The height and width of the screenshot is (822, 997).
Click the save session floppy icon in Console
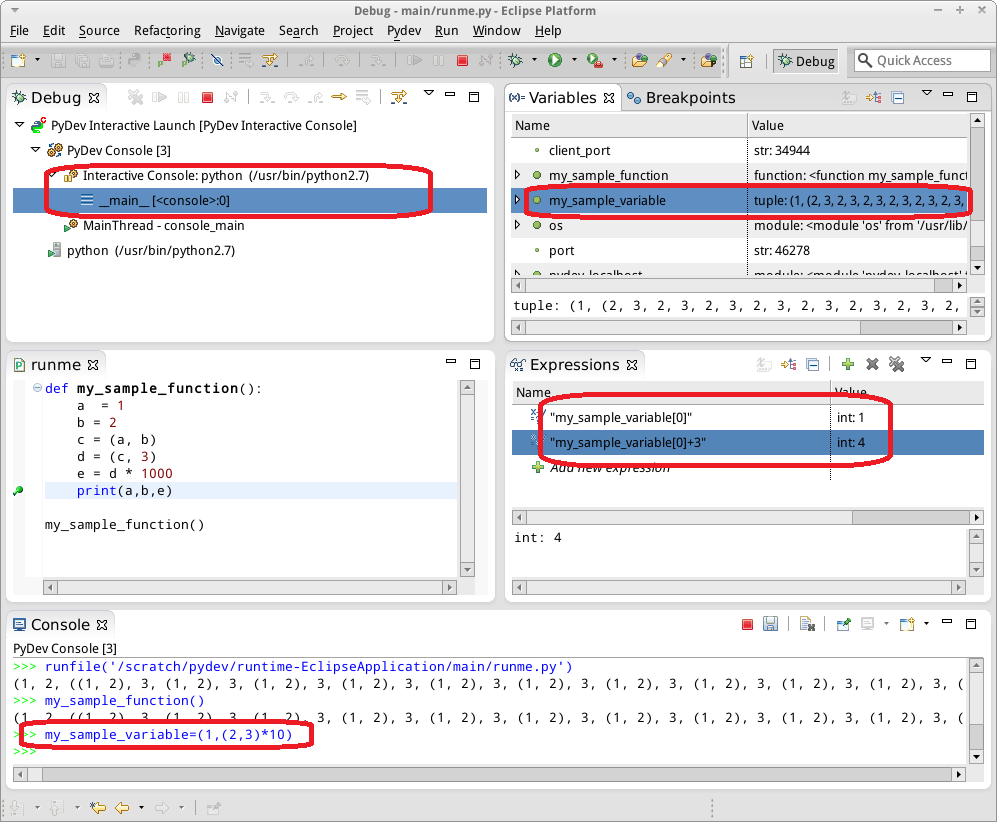(x=770, y=624)
